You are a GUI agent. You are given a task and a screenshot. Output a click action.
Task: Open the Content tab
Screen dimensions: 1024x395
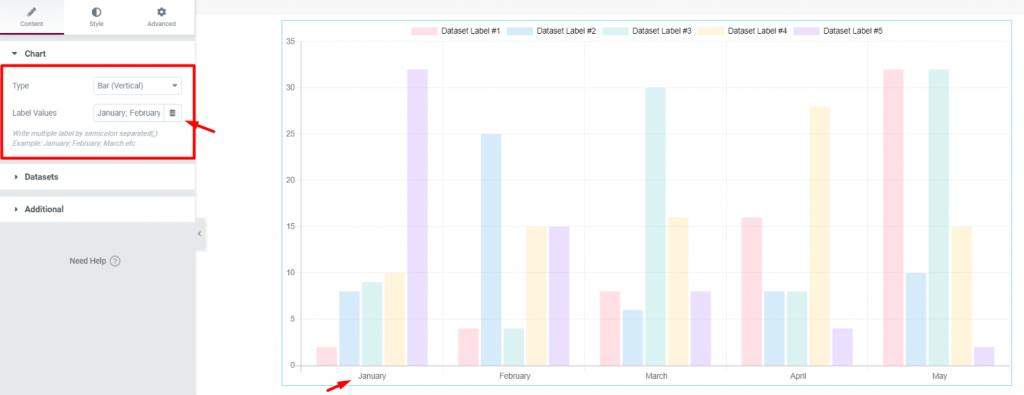point(32,17)
